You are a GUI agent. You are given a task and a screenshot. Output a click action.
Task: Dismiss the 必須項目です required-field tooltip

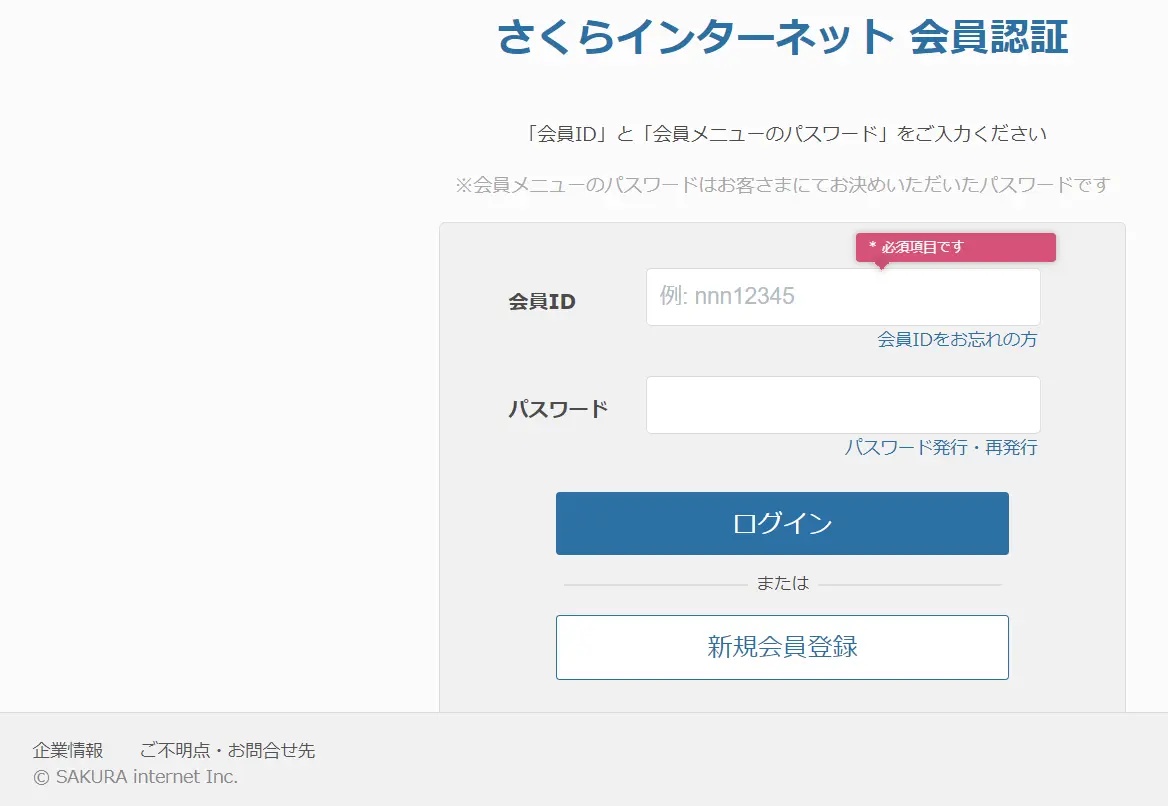point(955,247)
